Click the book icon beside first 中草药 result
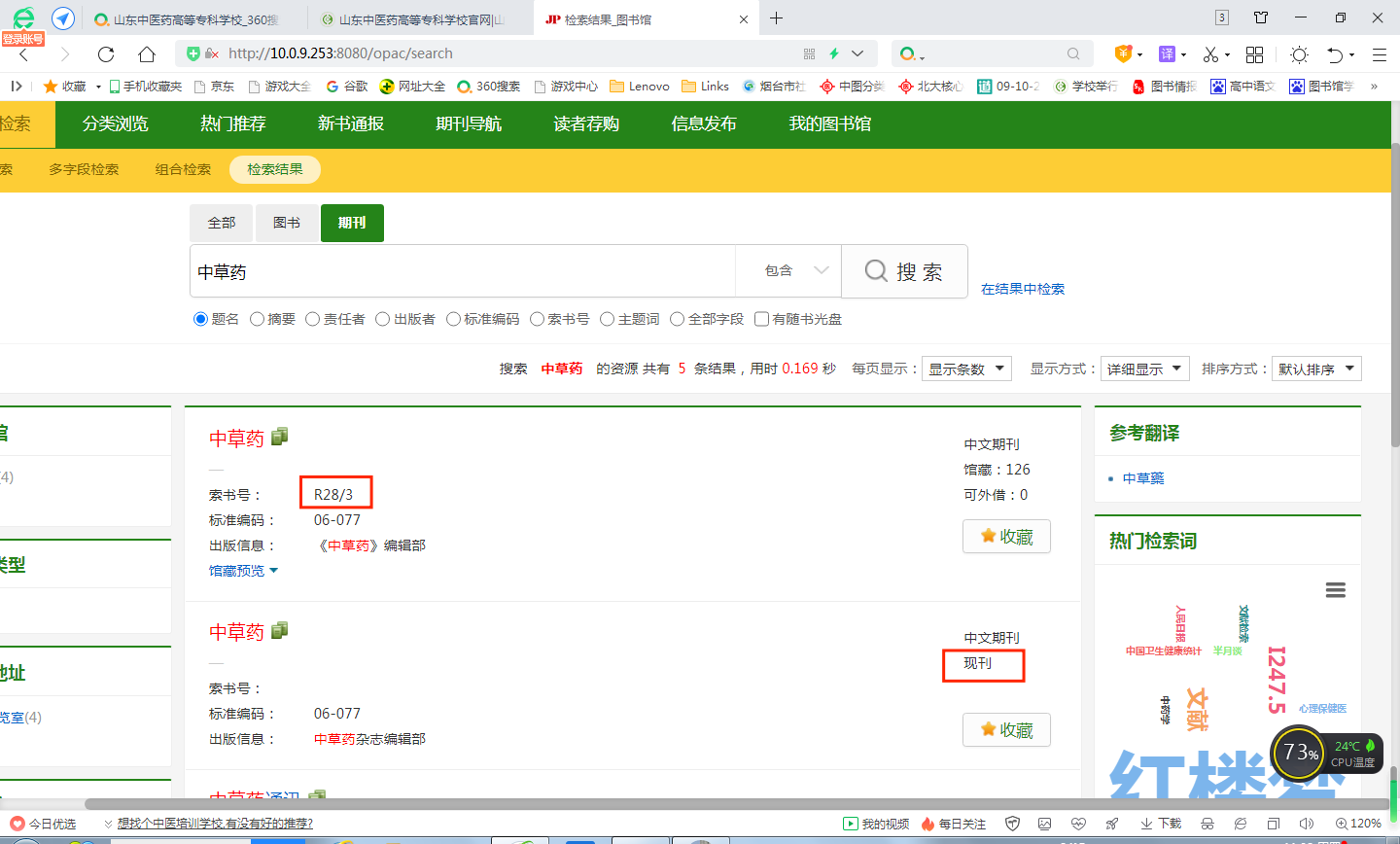The height and width of the screenshot is (844, 1400). (279, 437)
